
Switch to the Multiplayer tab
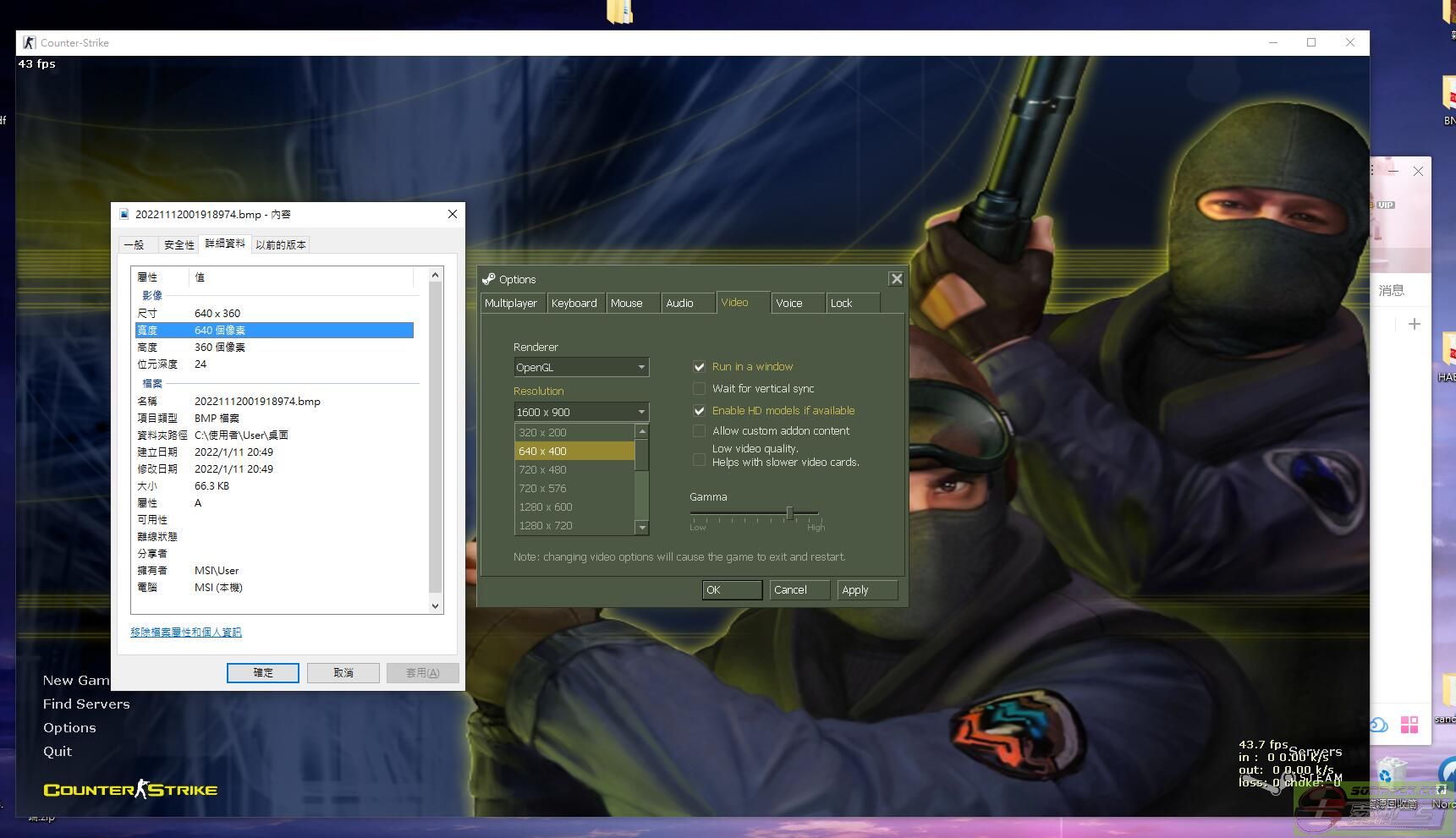coord(514,303)
